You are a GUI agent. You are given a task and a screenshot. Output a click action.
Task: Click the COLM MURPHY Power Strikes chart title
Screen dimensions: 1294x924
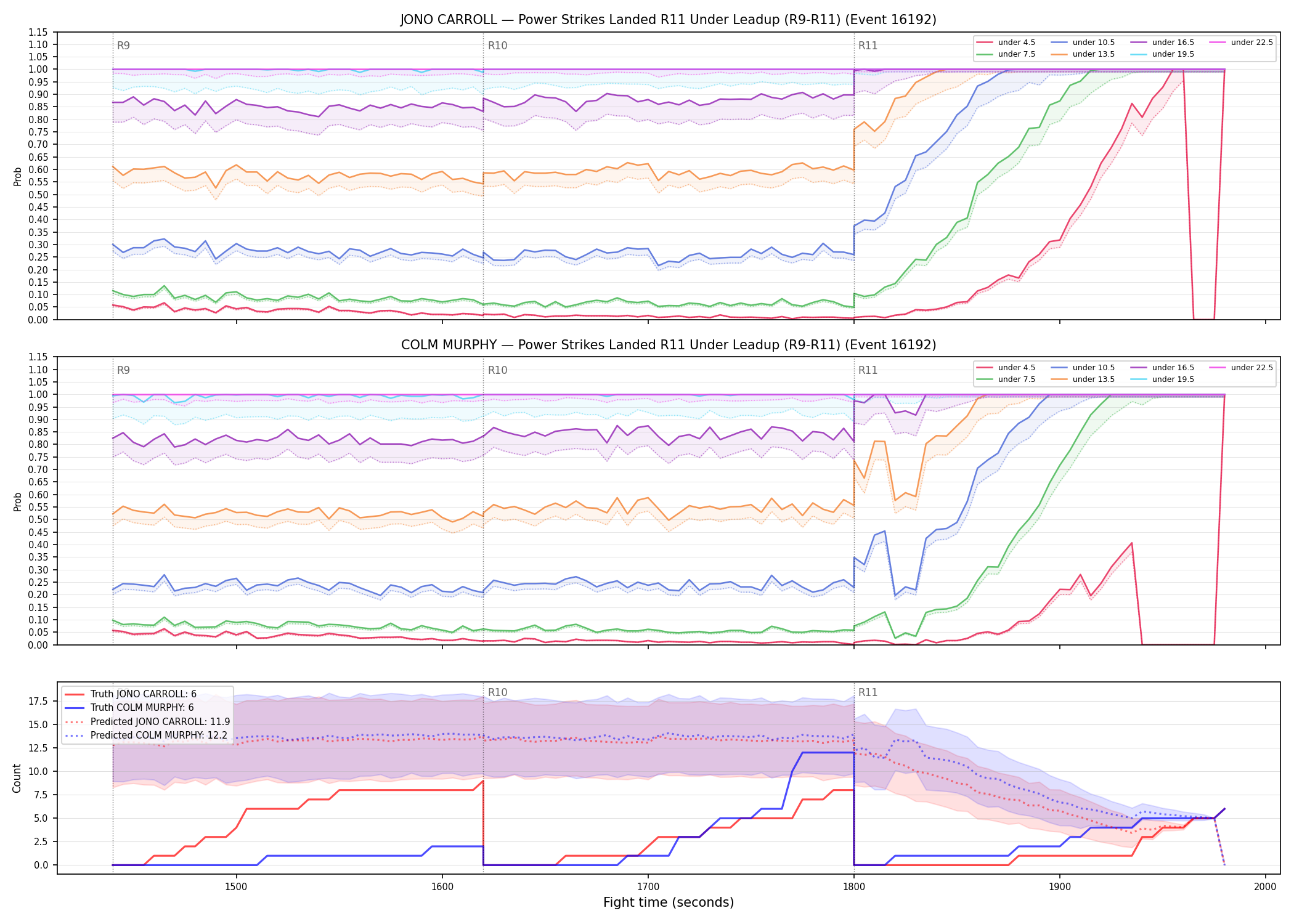coord(668,345)
